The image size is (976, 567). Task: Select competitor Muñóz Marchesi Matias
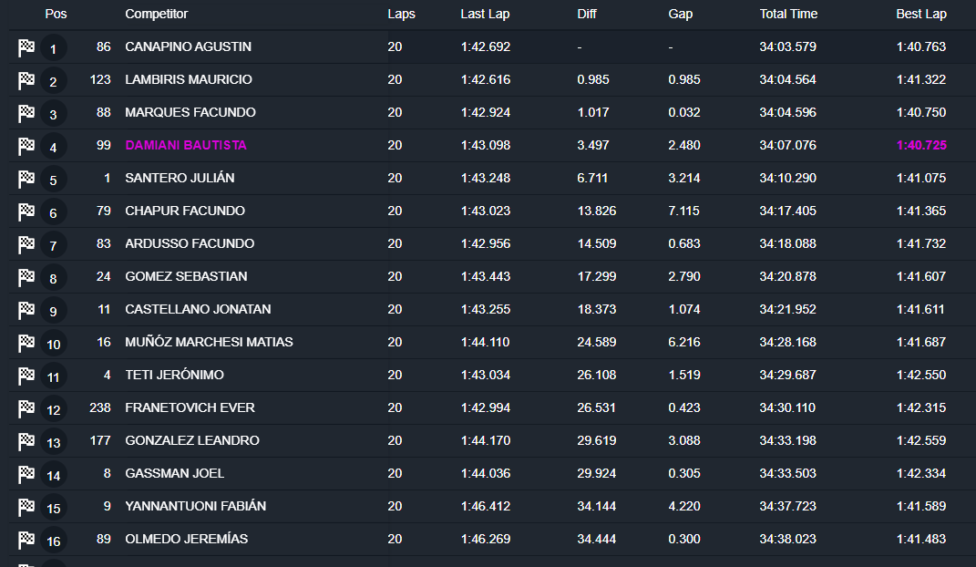[209, 342]
